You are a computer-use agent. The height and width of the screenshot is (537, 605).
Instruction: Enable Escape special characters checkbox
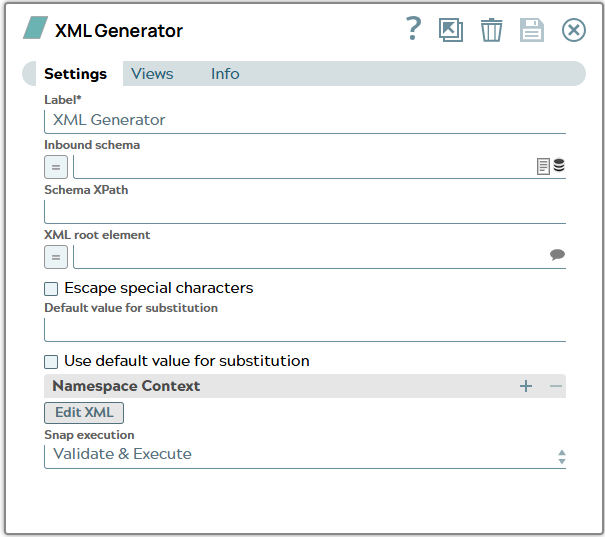(x=51, y=289)
